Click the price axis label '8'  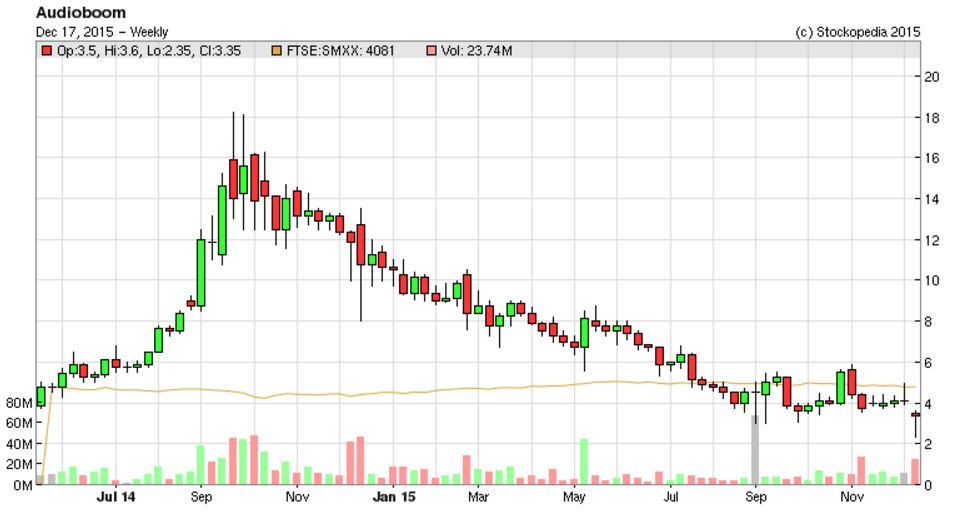click(928, 322)
